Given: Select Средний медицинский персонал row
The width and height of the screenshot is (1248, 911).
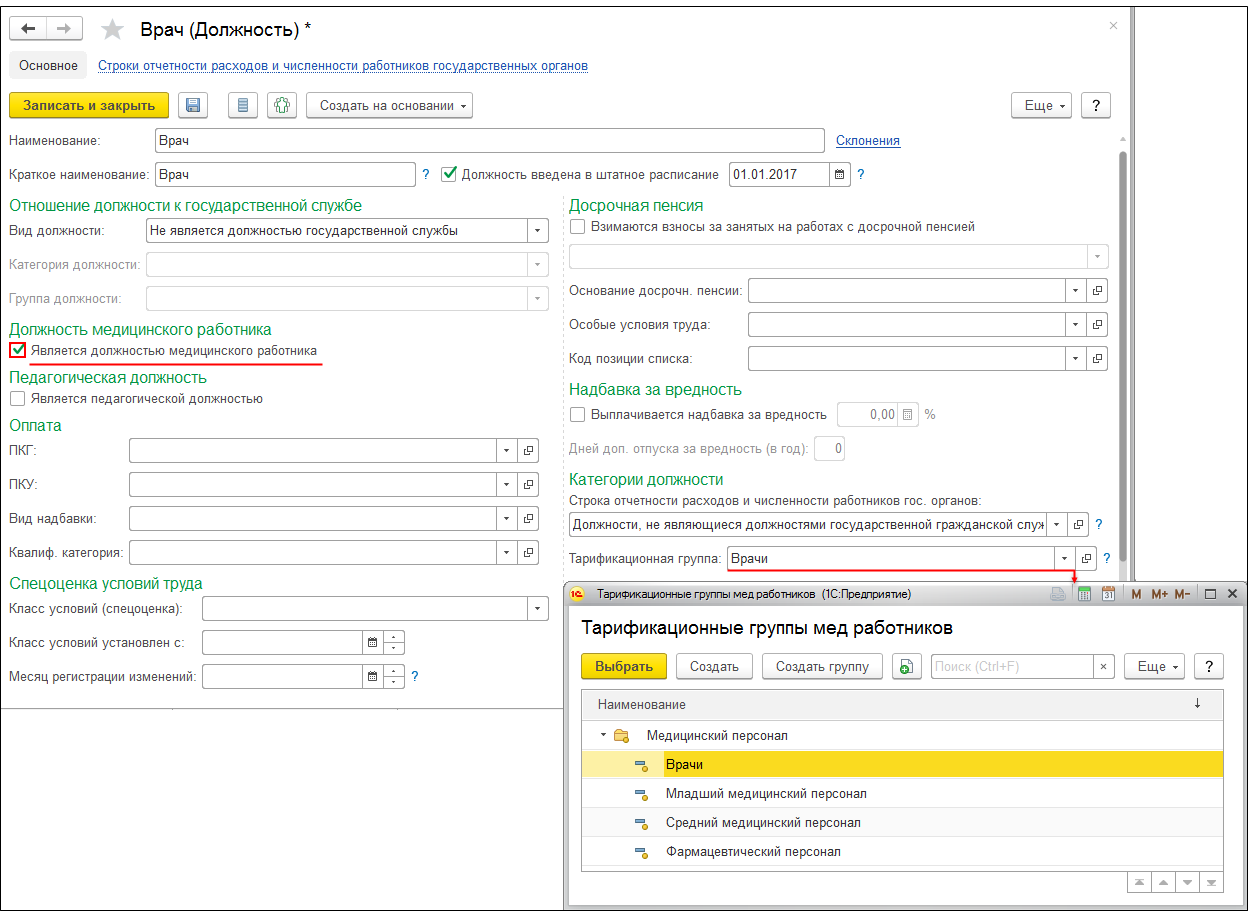Looking at the screenshot, I should pos(902,823).
